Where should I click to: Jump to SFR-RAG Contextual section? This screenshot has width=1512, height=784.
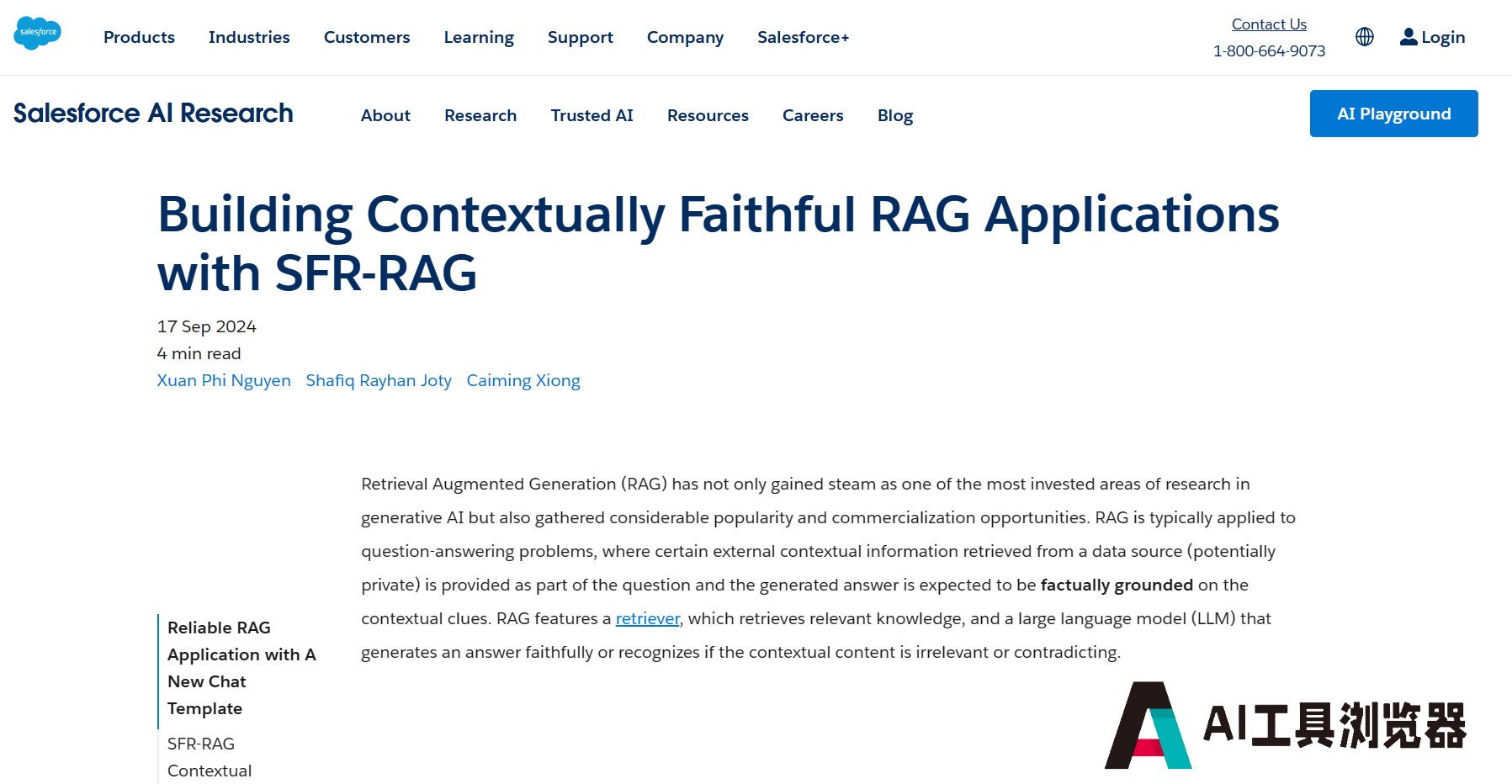(x=210, y=757)
